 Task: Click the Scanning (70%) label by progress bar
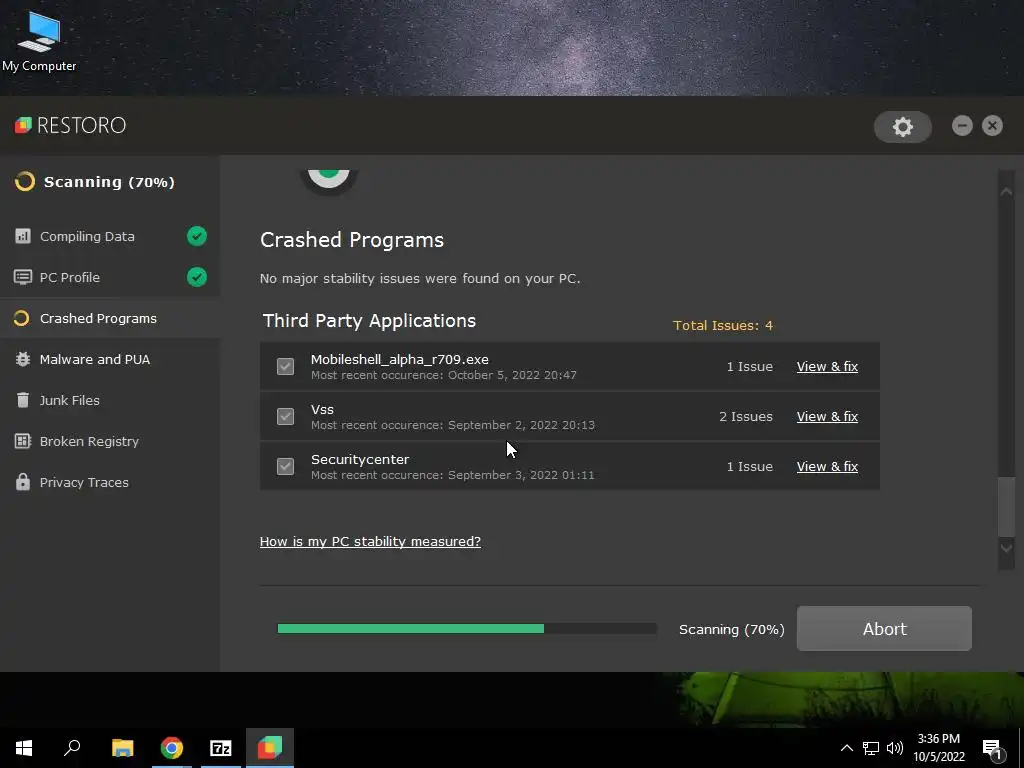click(x=731, y=630)
